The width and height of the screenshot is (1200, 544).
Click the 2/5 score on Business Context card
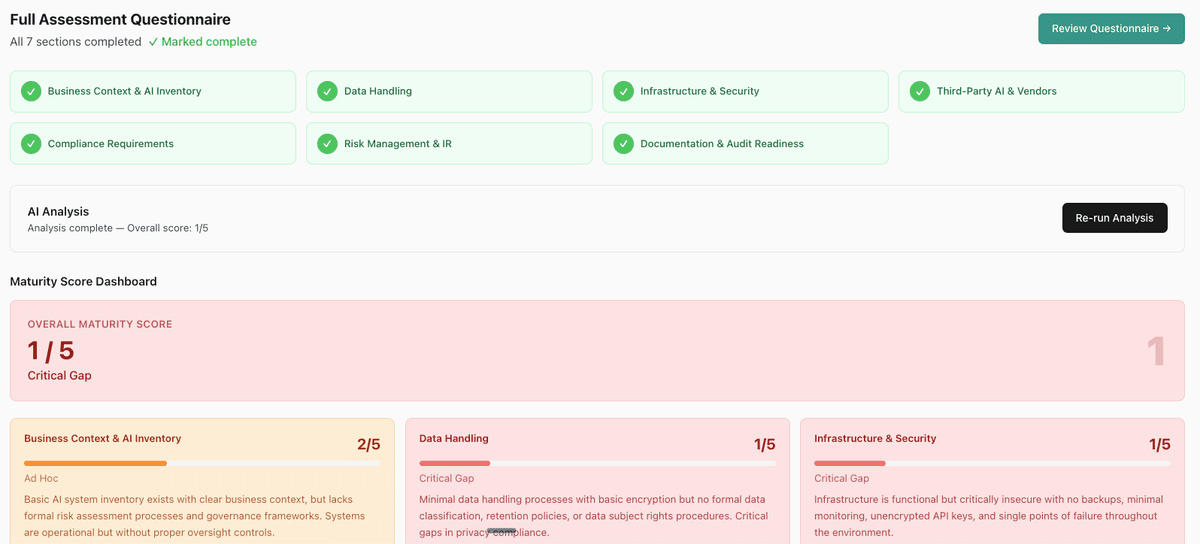click(368, 444)
